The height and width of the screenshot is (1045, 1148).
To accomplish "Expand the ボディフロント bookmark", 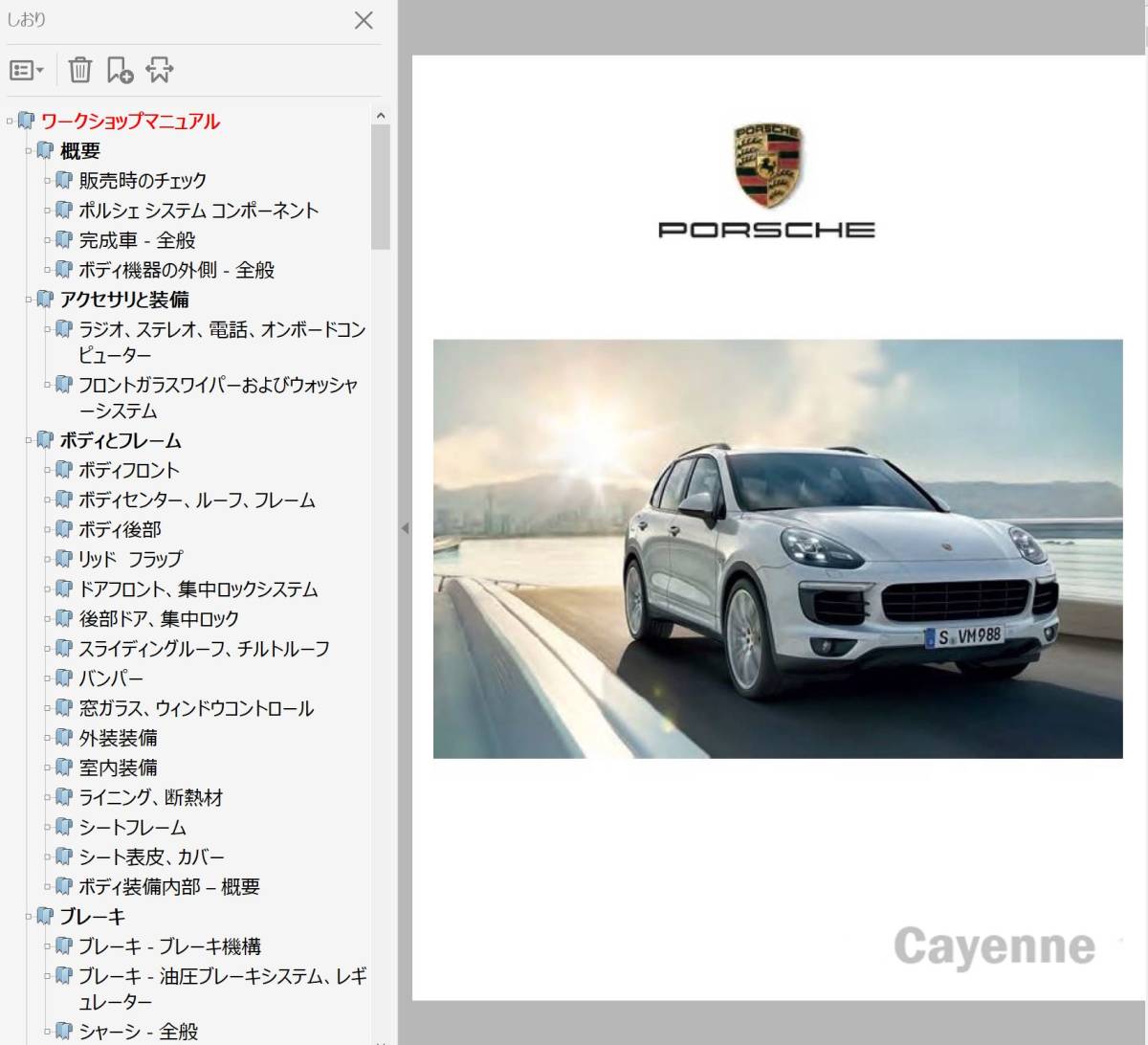I will click(48, 470).
